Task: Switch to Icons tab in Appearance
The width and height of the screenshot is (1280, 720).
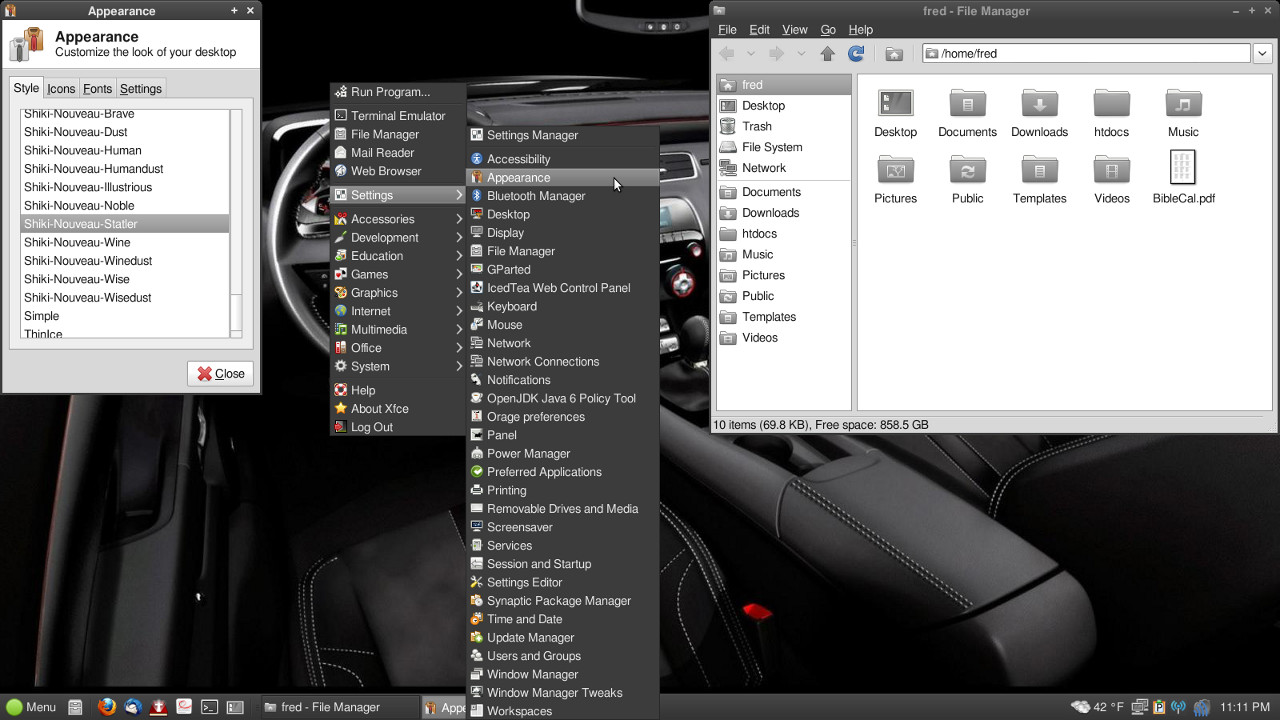Action: (x=61, y=89)
